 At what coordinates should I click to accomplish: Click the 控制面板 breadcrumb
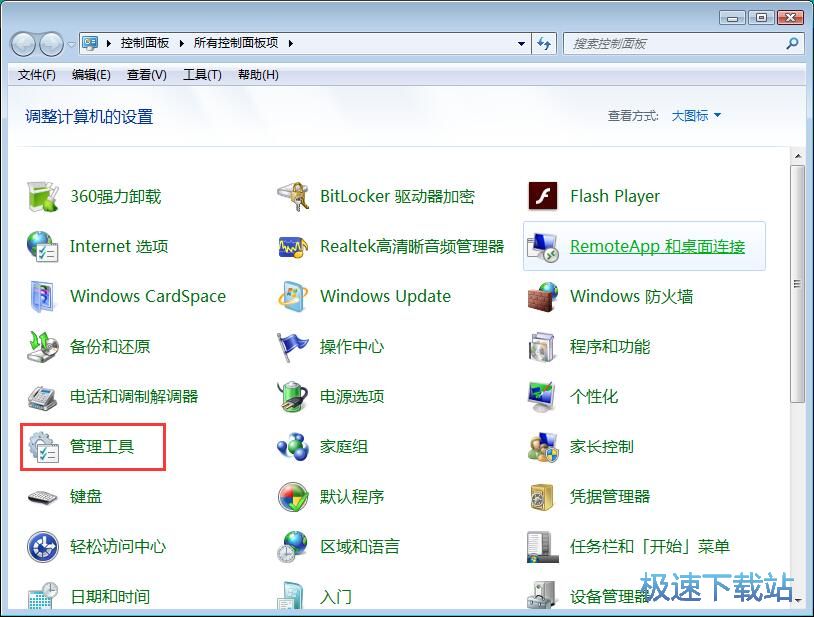145,43
